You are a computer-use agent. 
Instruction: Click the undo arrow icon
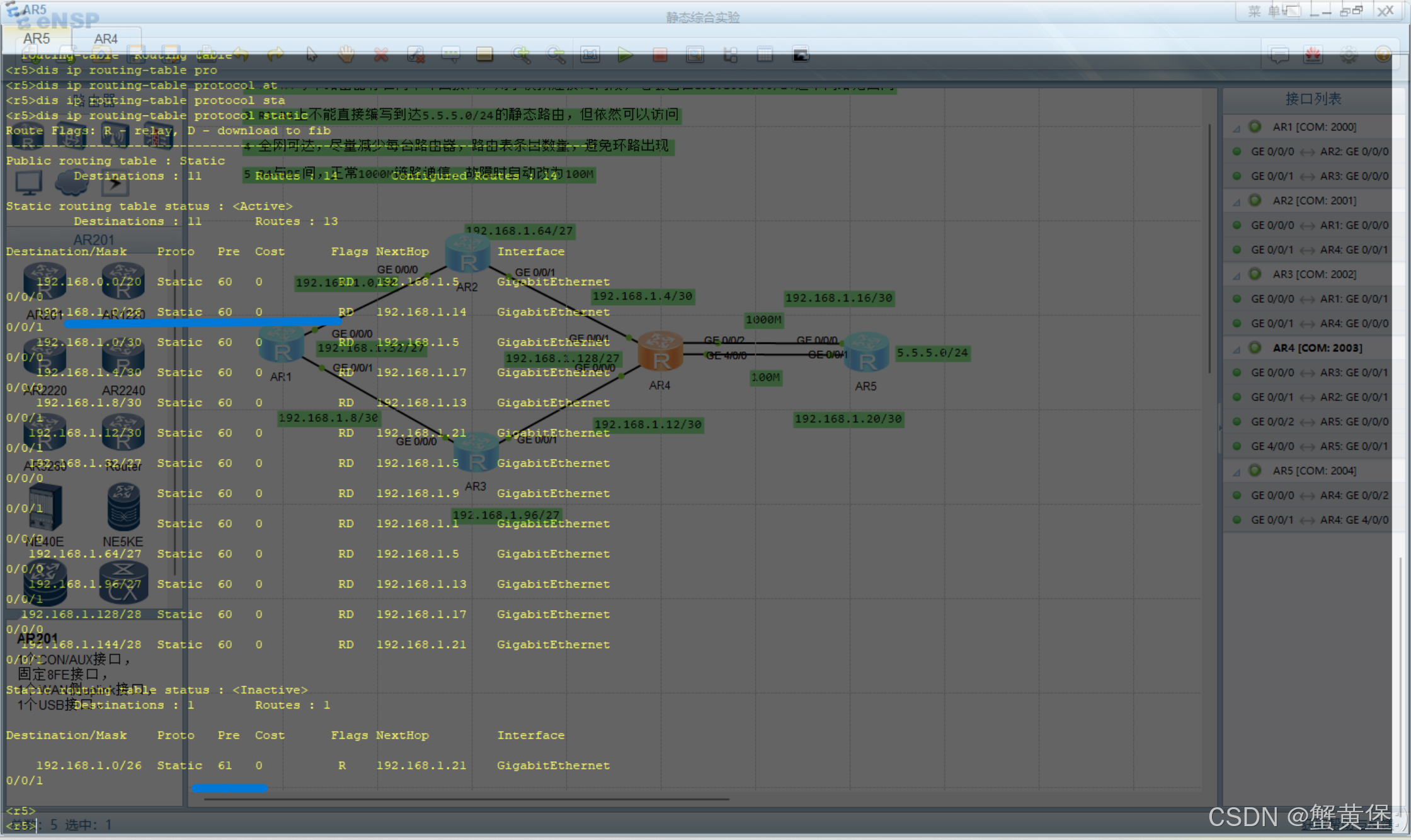click(241, 55)
